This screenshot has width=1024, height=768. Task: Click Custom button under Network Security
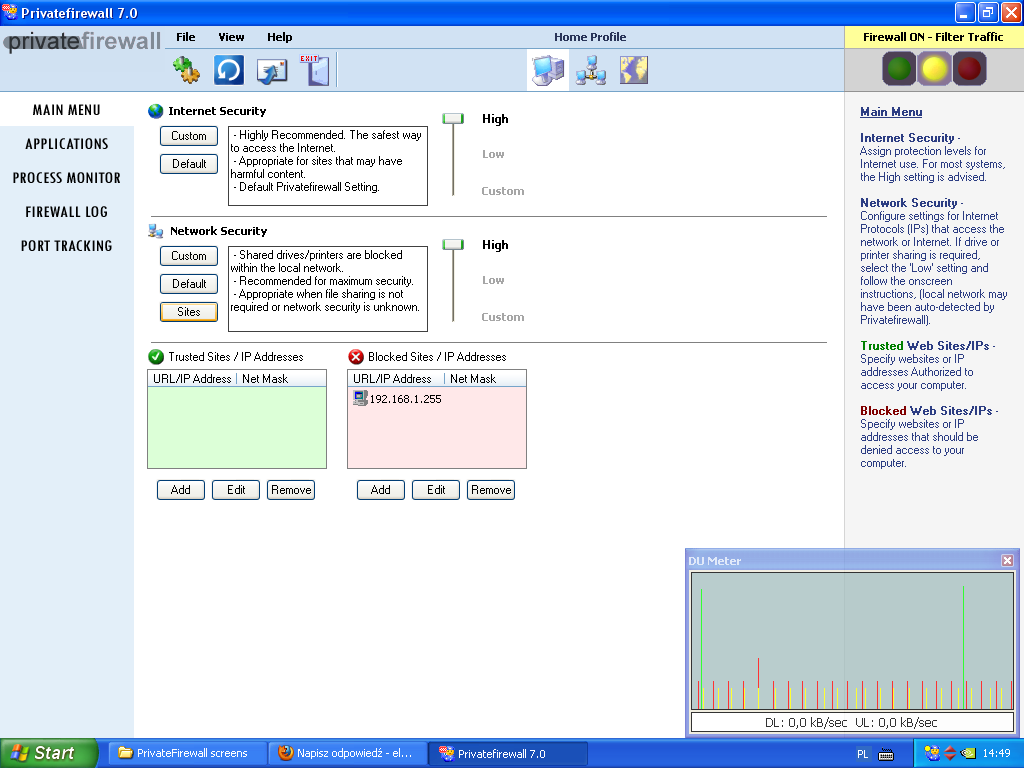pyautogui.click(x=189, y=256)
